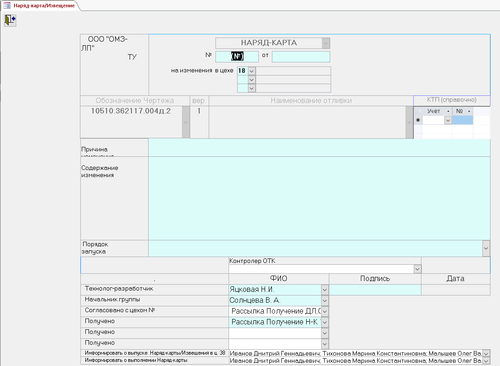
Task: Select the КТП table row selector
Action: click(x=418, y=120)
